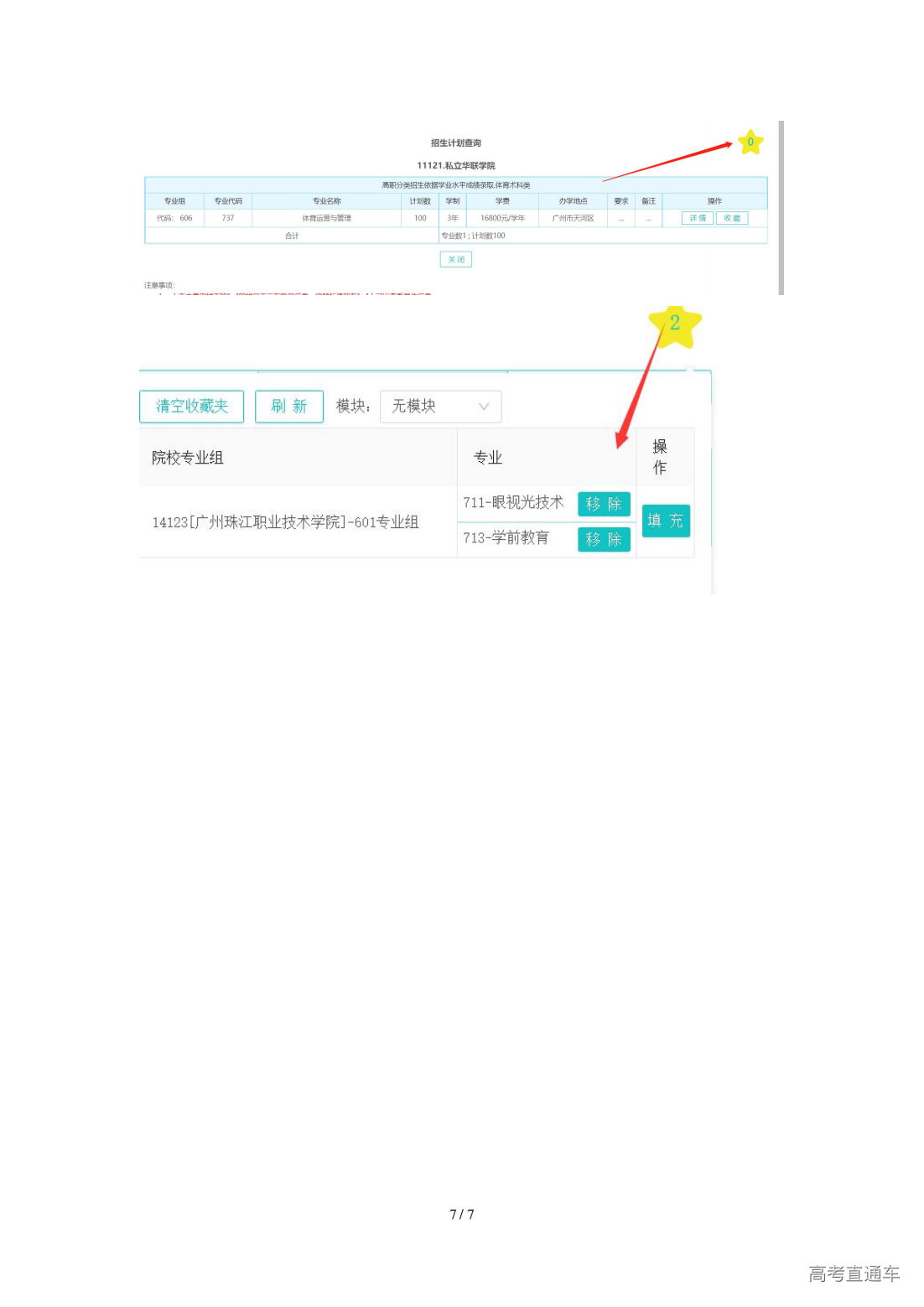Click the yellow favorites star showing 0
Viewport: 924px width, 1307px height.
click(750, 142)
